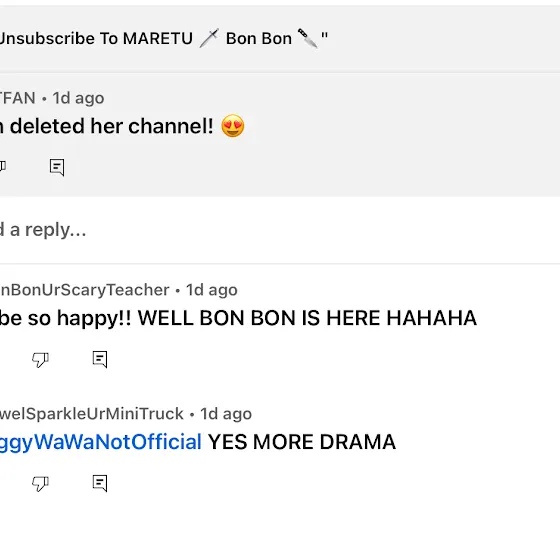
Task: Click the dagger emoji after "MARETU"
Action: point(209,38)
